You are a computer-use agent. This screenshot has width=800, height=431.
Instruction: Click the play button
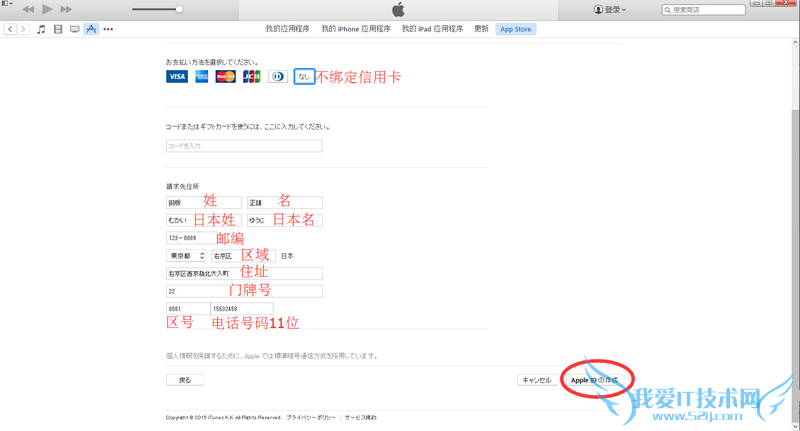tap(47, 9)
